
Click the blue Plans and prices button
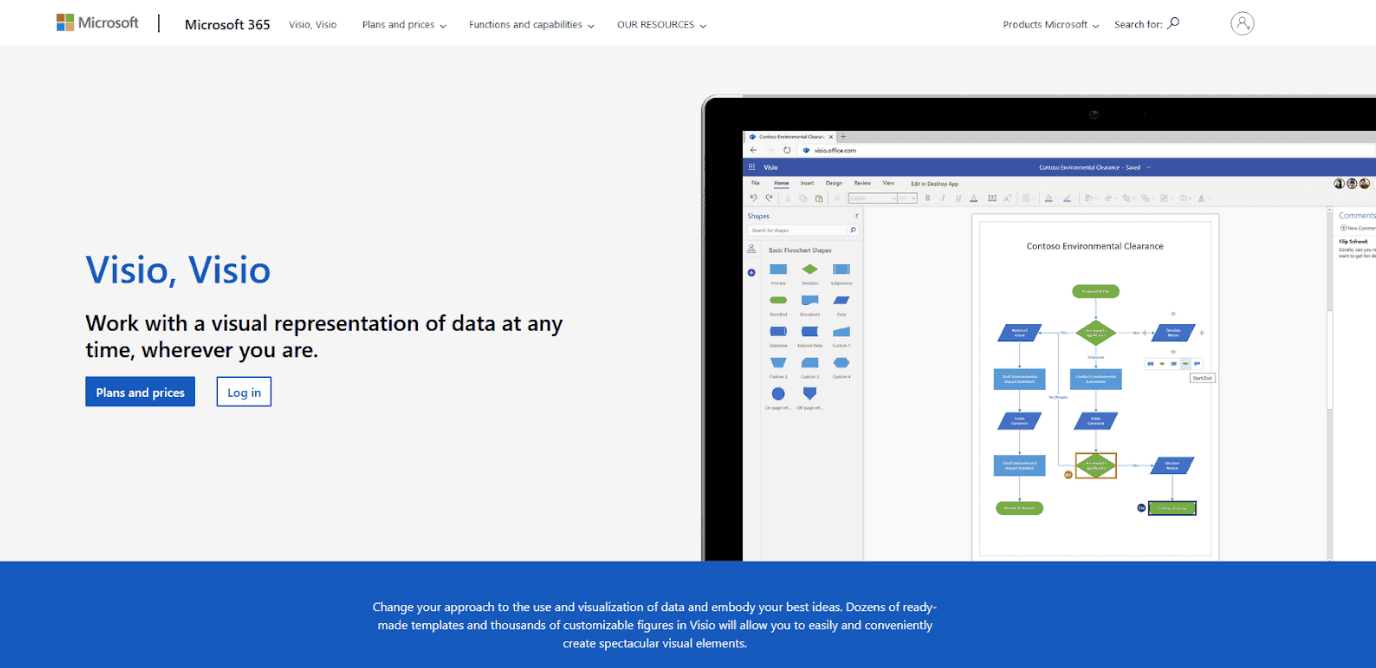(x=140, y=392)
